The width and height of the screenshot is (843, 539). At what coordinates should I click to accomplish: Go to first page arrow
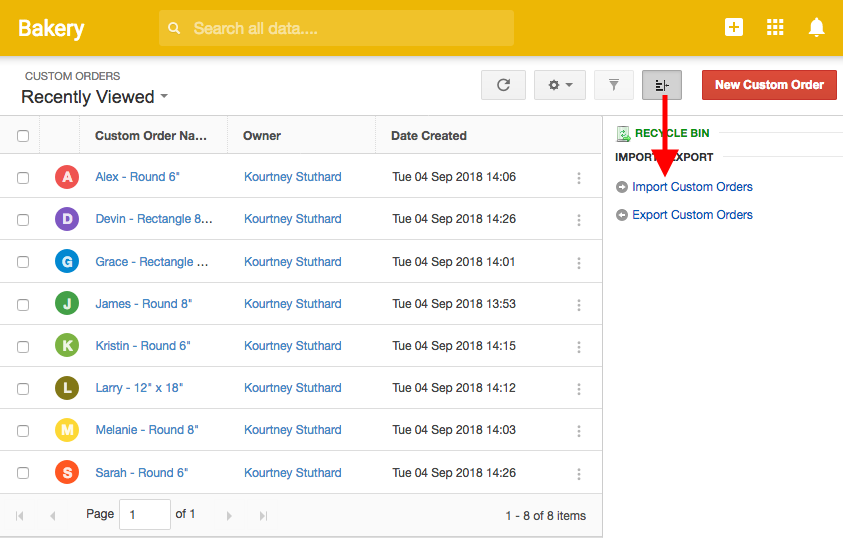20,516
